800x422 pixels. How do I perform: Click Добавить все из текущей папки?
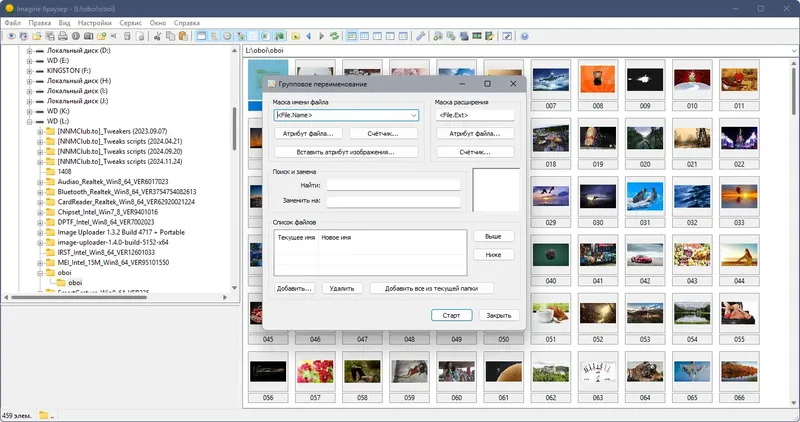tap(431, 288)
